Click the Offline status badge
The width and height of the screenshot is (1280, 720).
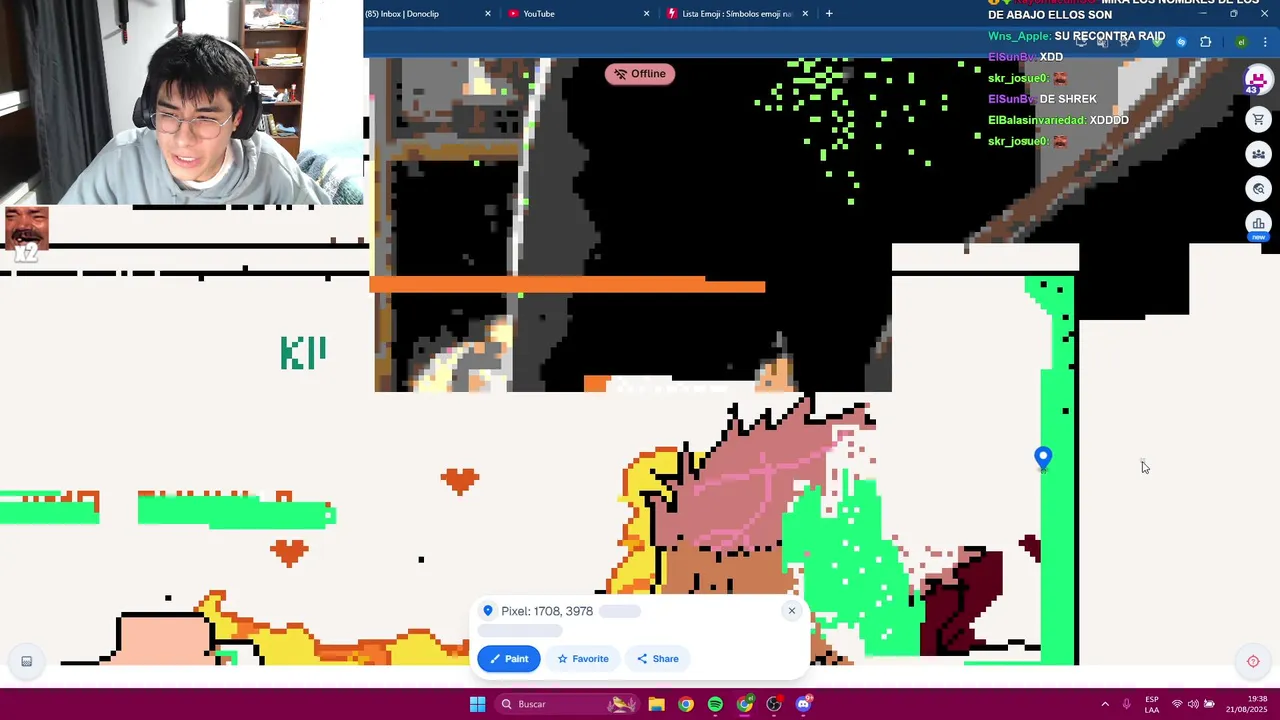[x=640, y=74]
